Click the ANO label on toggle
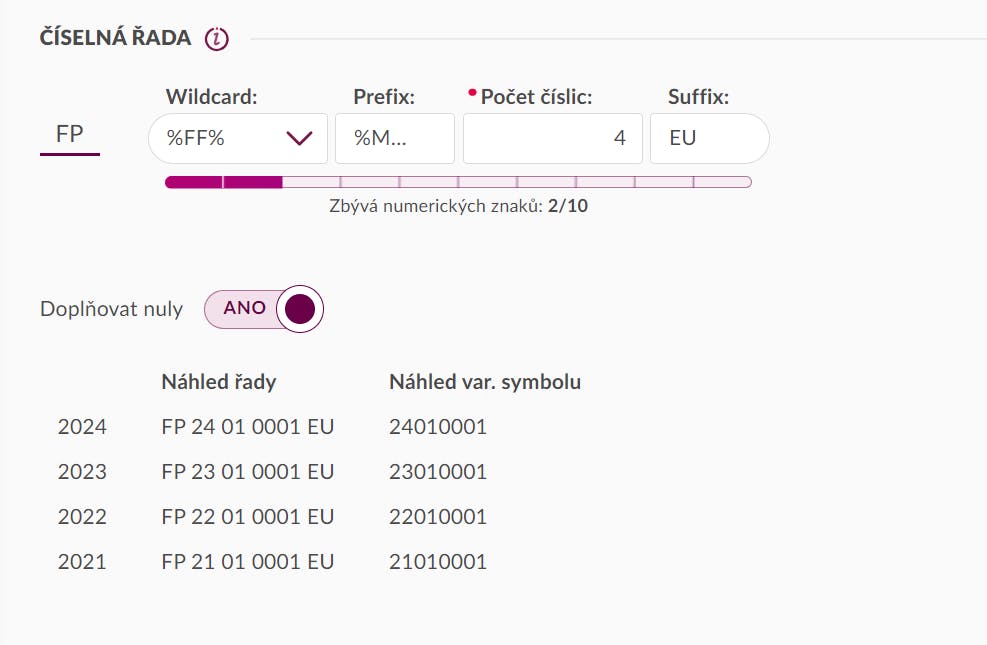This screenshot has height=645, width=987. (245, 308)
